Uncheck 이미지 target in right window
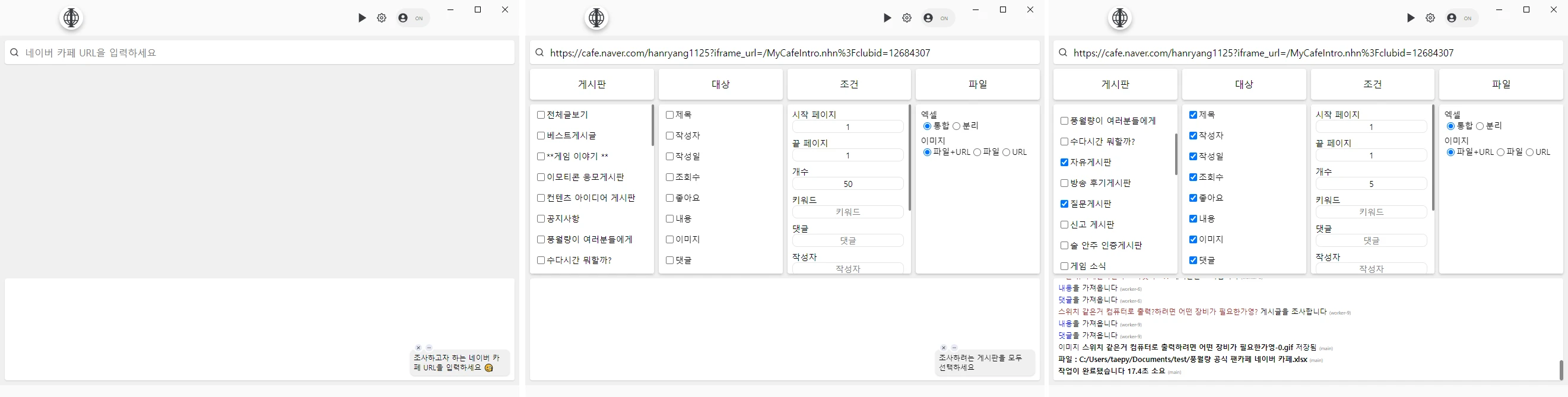The height and width of the screenshot is (397, 1568). 1193,239
